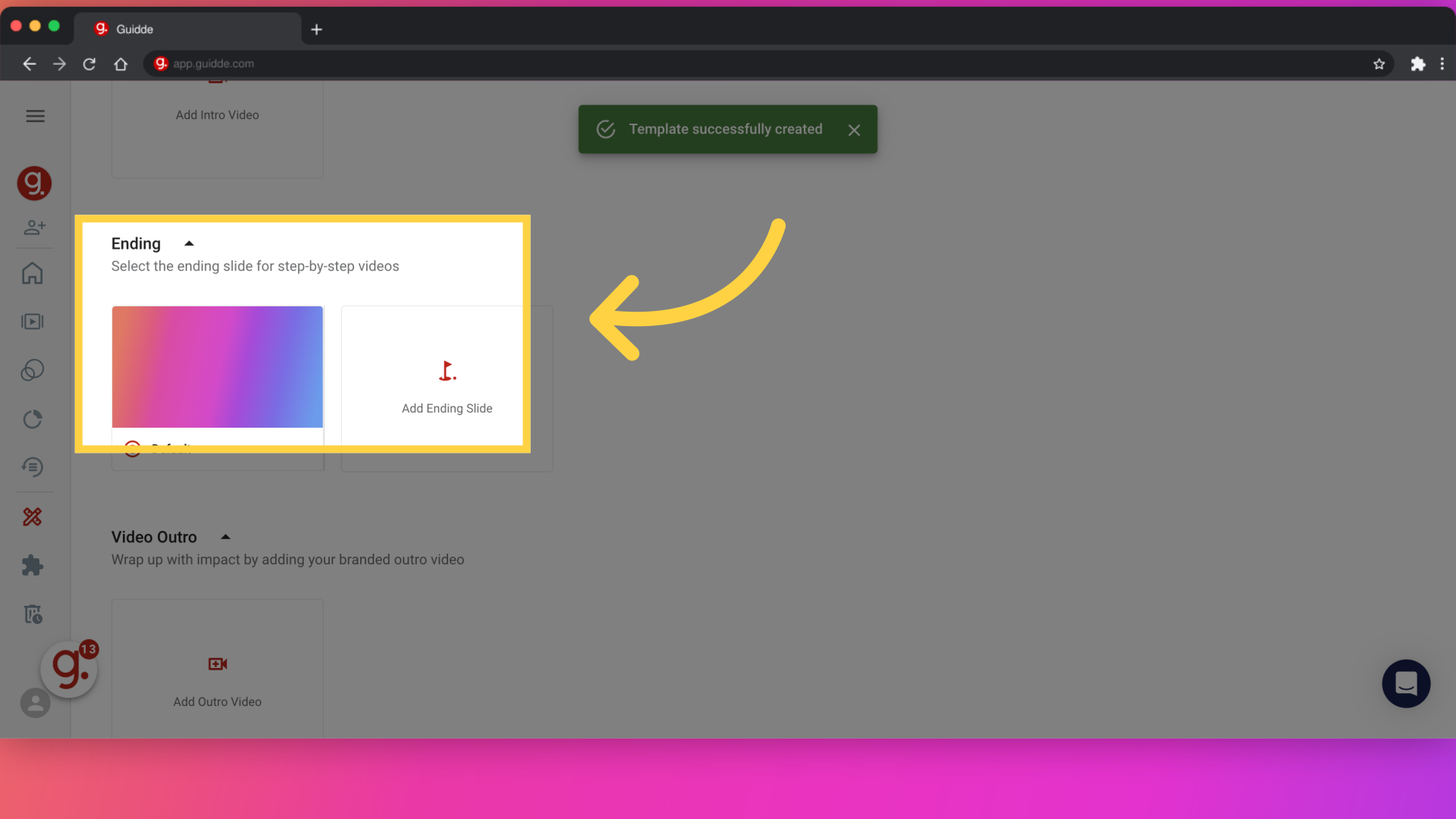Click the Guidde user profile avatar
The height and width of the screenshot is (819, 1456).
pyautogui.click(x=34, y=702)
